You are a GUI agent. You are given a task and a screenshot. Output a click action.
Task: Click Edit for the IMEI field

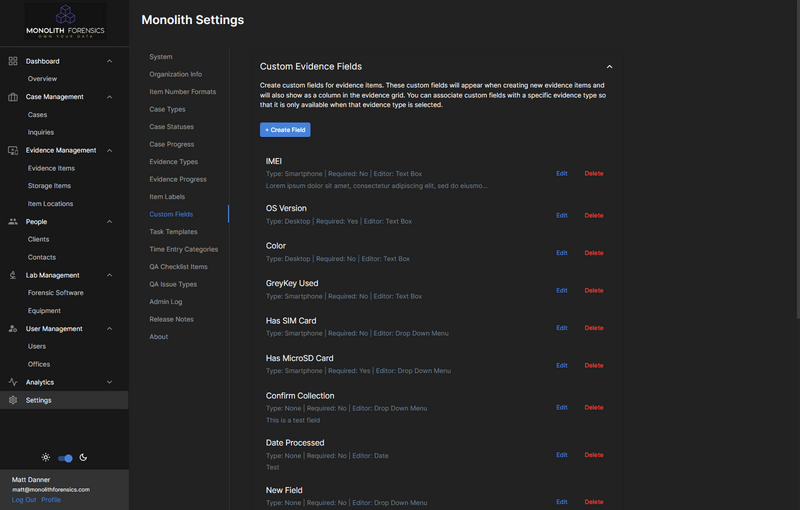tap(562, 173)
